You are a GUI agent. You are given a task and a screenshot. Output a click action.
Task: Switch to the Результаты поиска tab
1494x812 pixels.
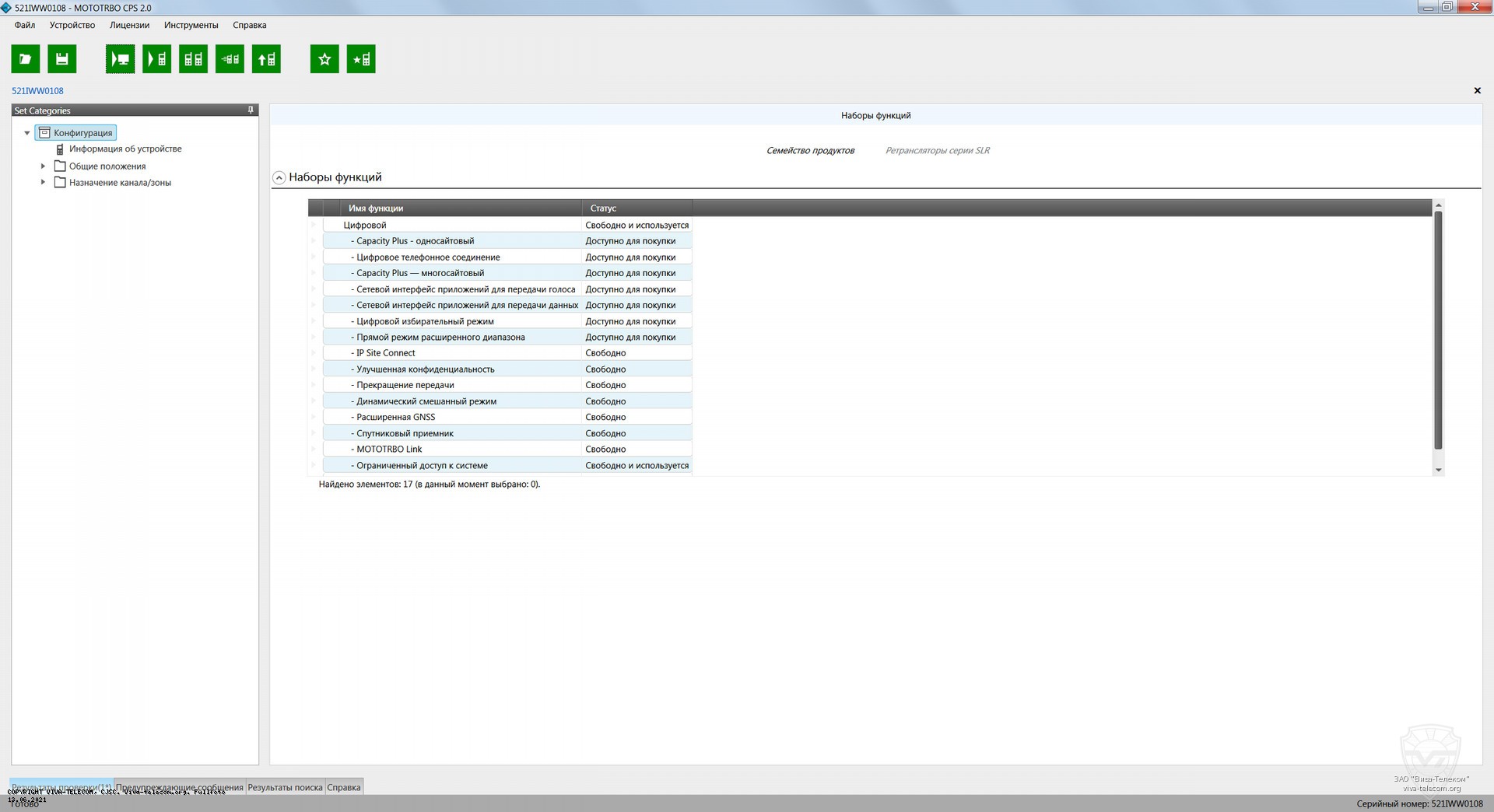[x=285, y=787]
